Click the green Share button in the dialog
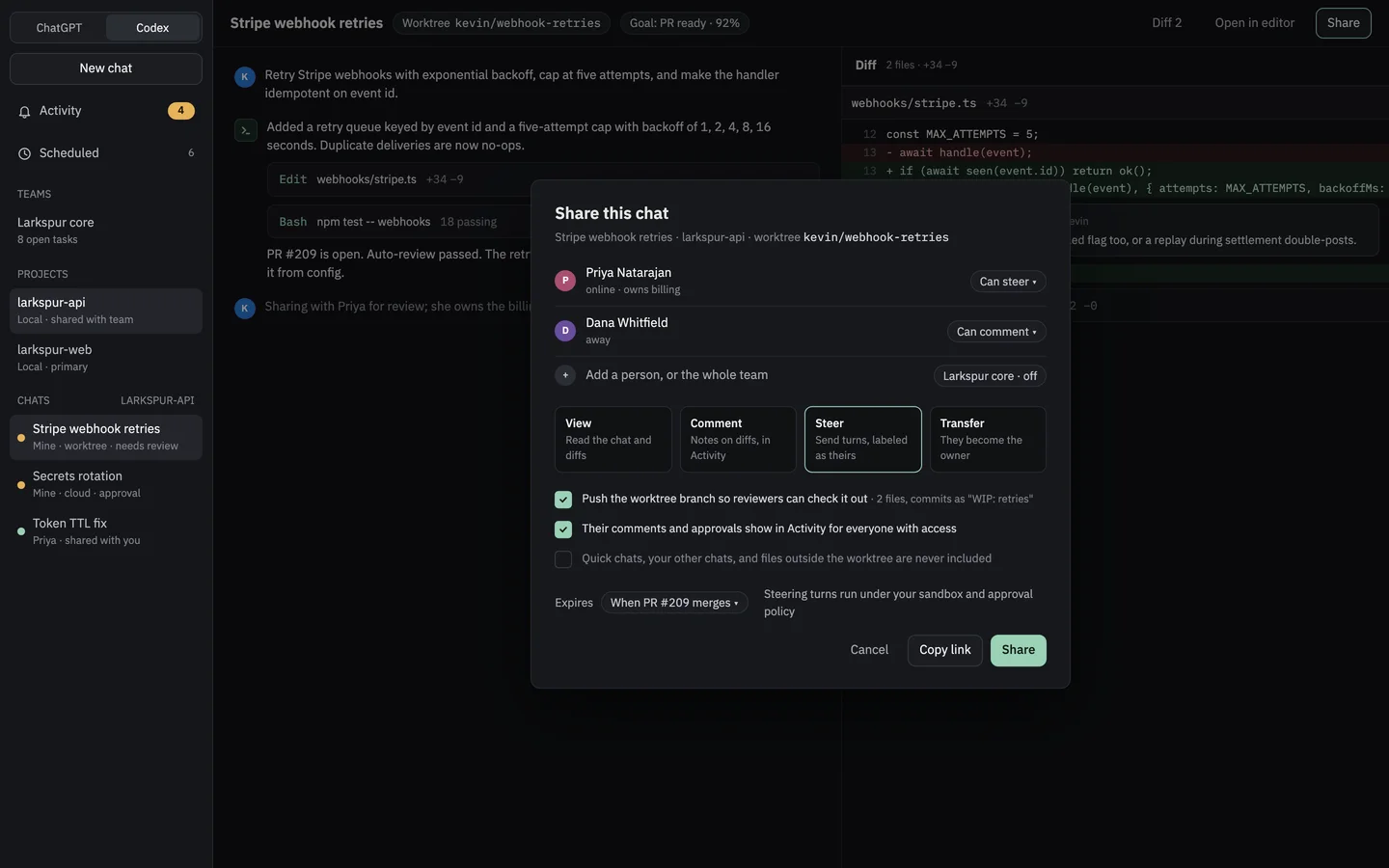Image resolution: width=1389 pixels, height=868 pixels. [x=1019, y=650]
